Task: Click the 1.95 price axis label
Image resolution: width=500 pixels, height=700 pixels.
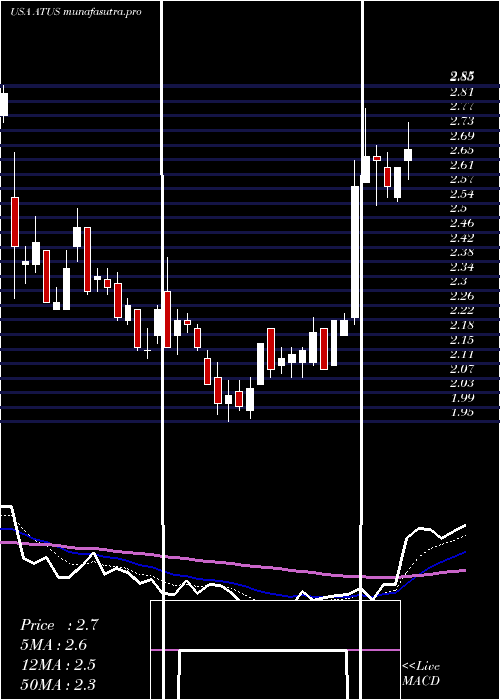Action: 462,412
